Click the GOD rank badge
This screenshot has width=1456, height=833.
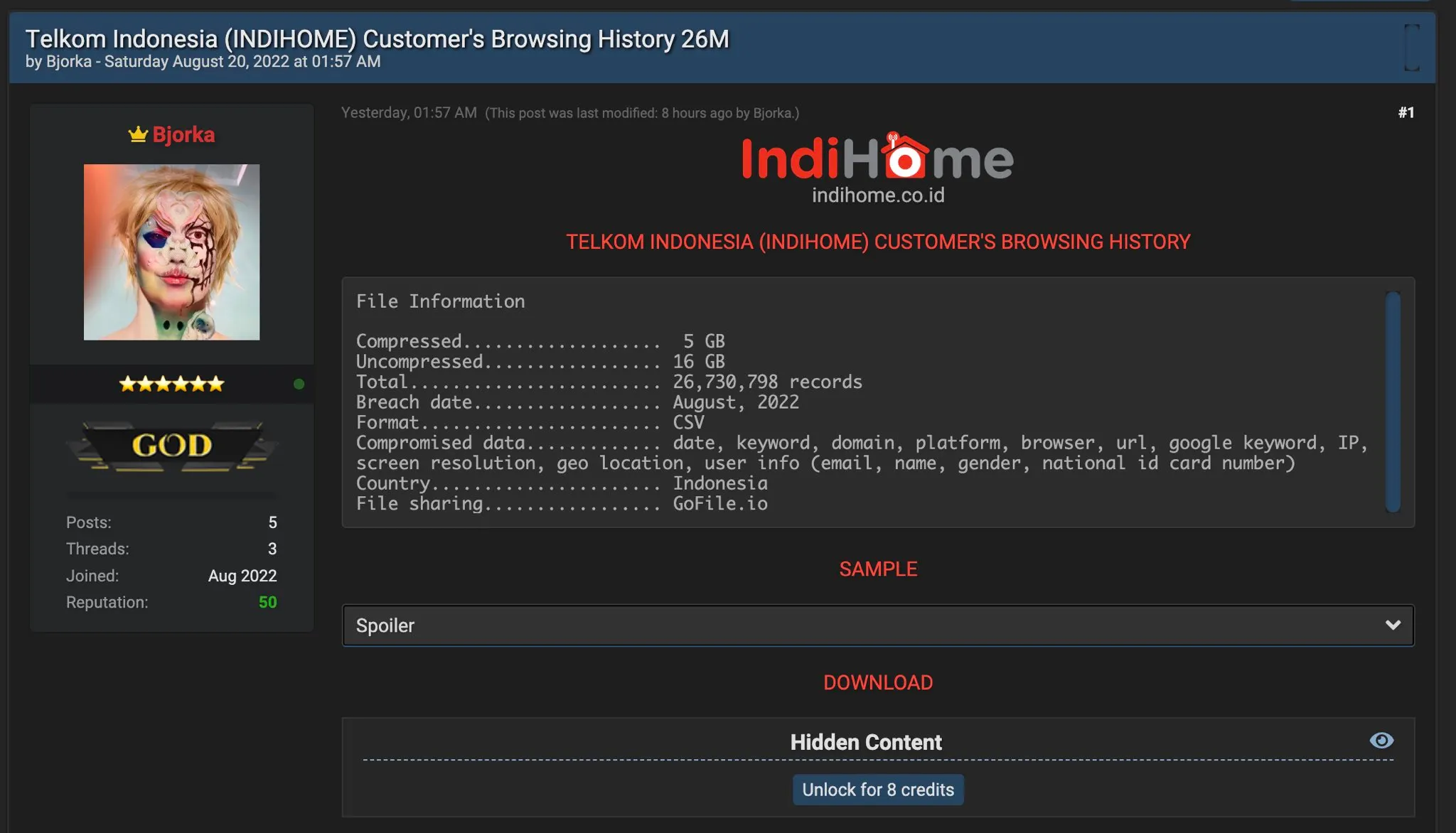point(171,446)
